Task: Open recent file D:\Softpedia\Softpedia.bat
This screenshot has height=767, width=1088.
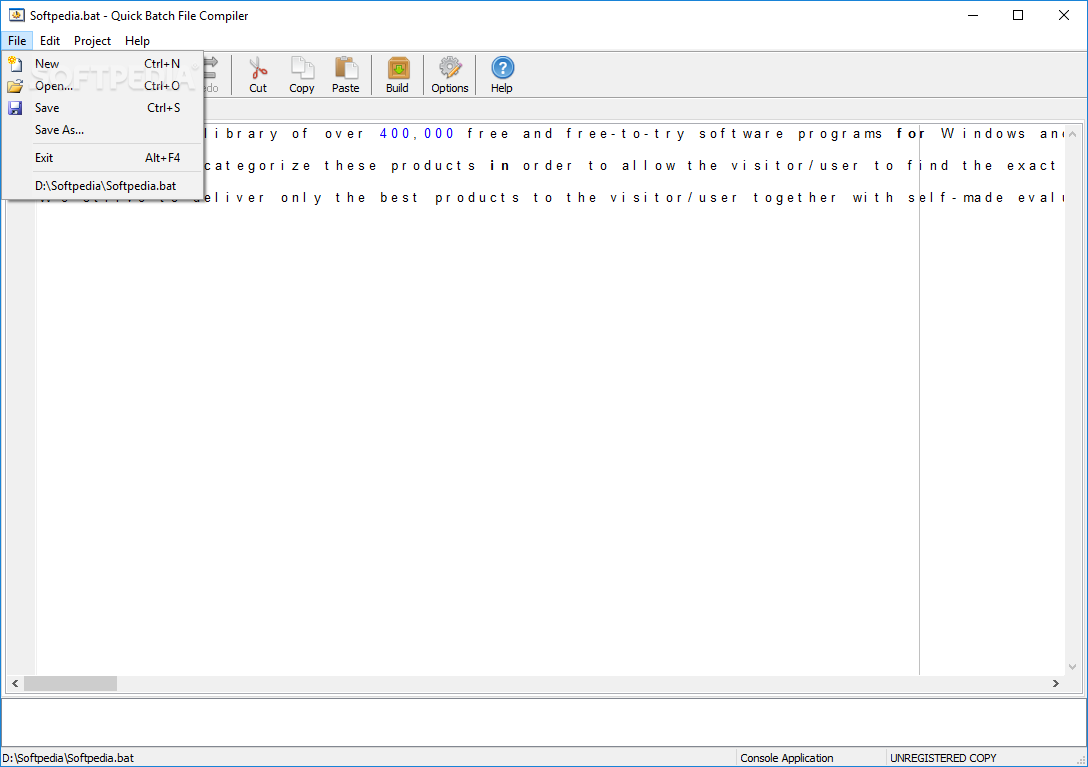Action: [103, 186]
